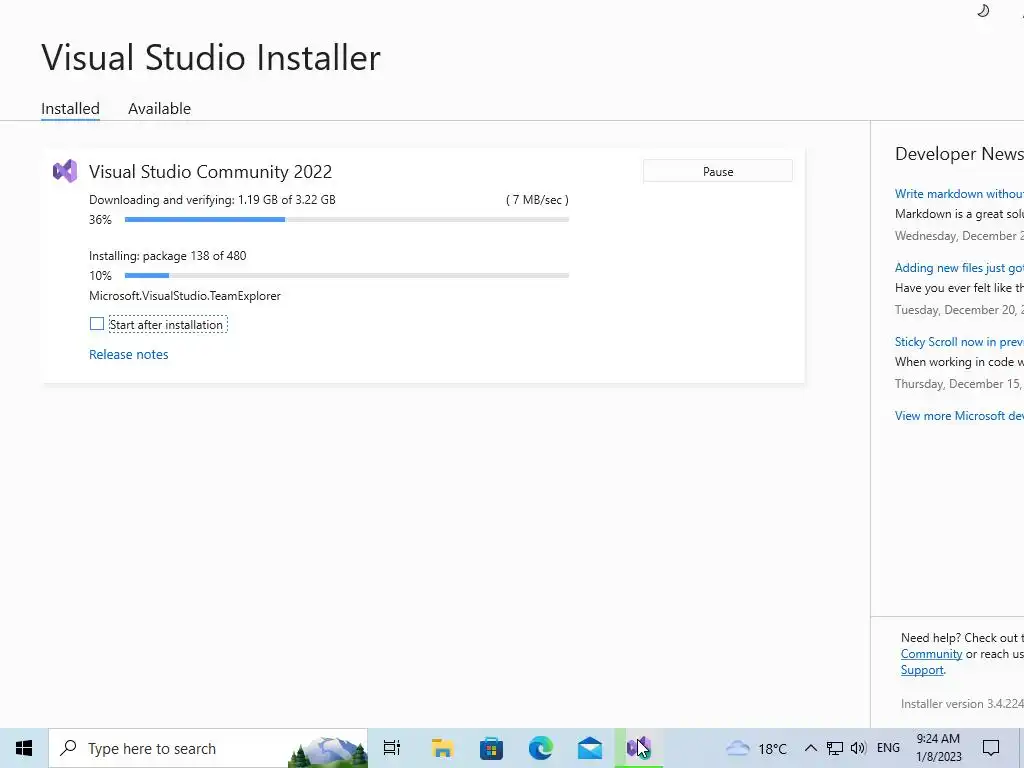
Task: Switch to the Installed tab
Action: [x=71, y=108]
